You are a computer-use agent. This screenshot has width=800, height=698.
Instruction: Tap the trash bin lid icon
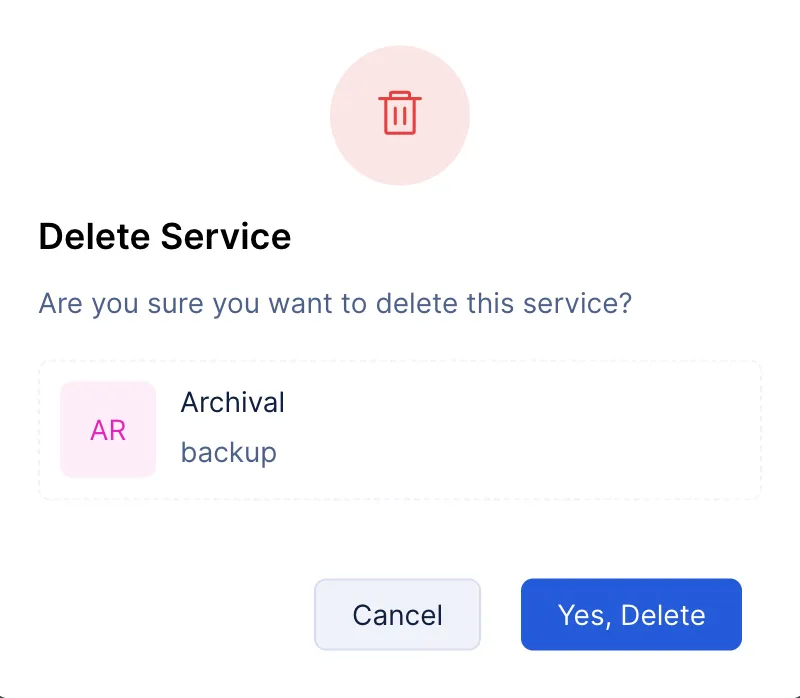[x=399, y=96]
